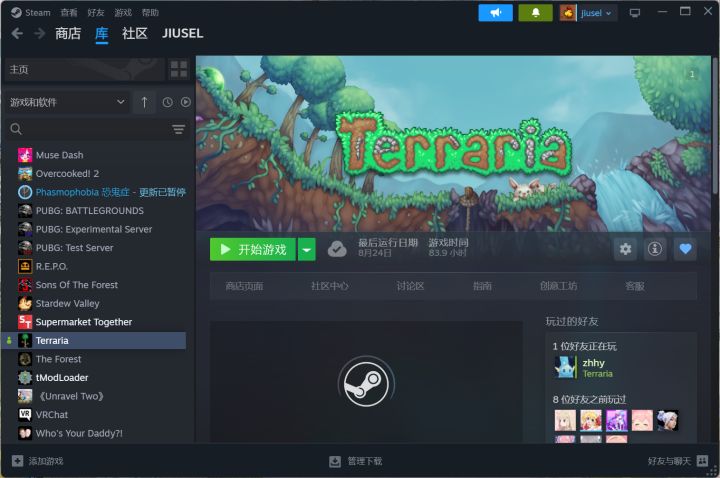Open Terraria cloud sync status

(x=337, y=249)
